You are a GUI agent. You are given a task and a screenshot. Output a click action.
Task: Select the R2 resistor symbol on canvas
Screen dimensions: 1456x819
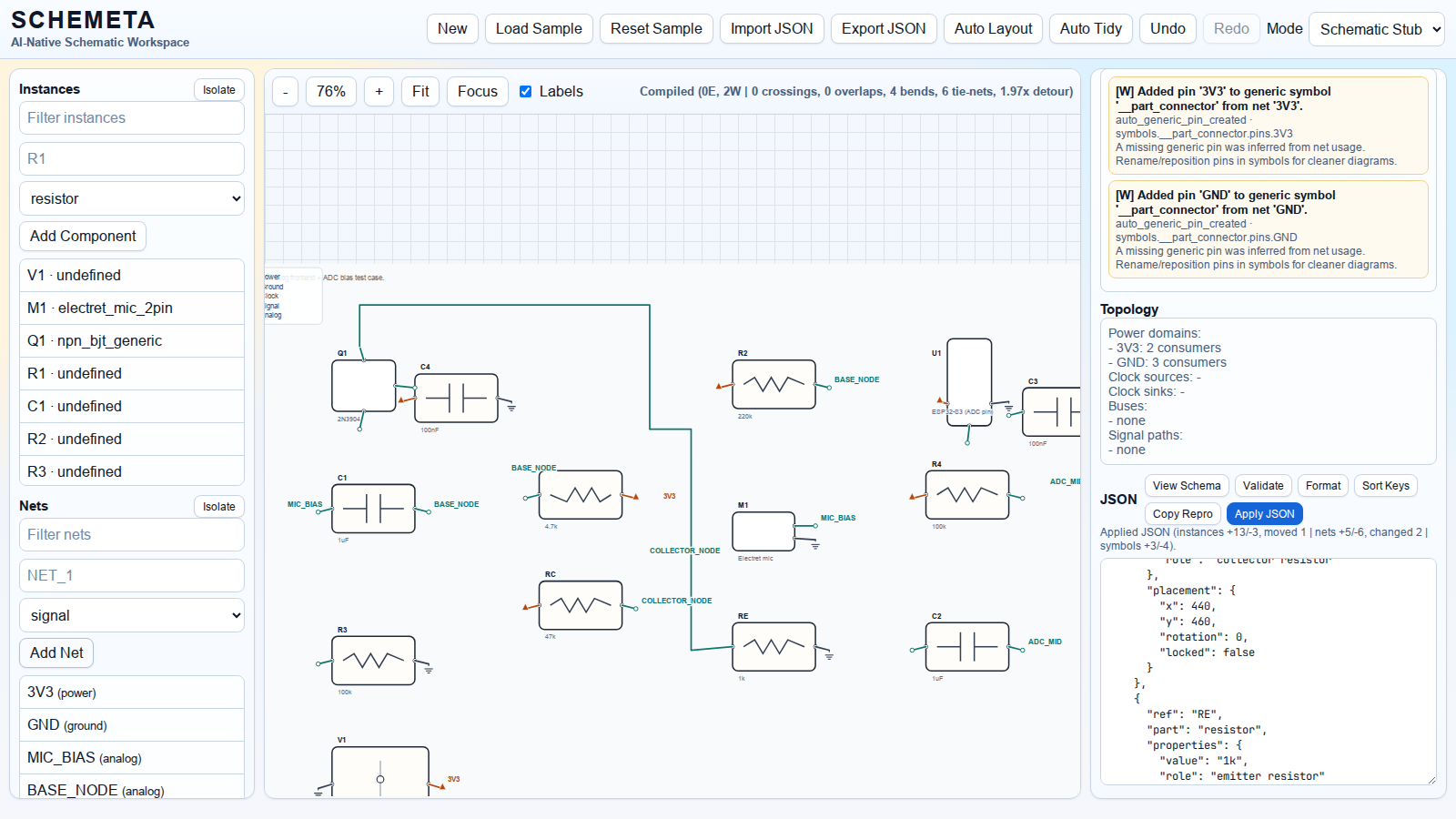pos(773,384)
